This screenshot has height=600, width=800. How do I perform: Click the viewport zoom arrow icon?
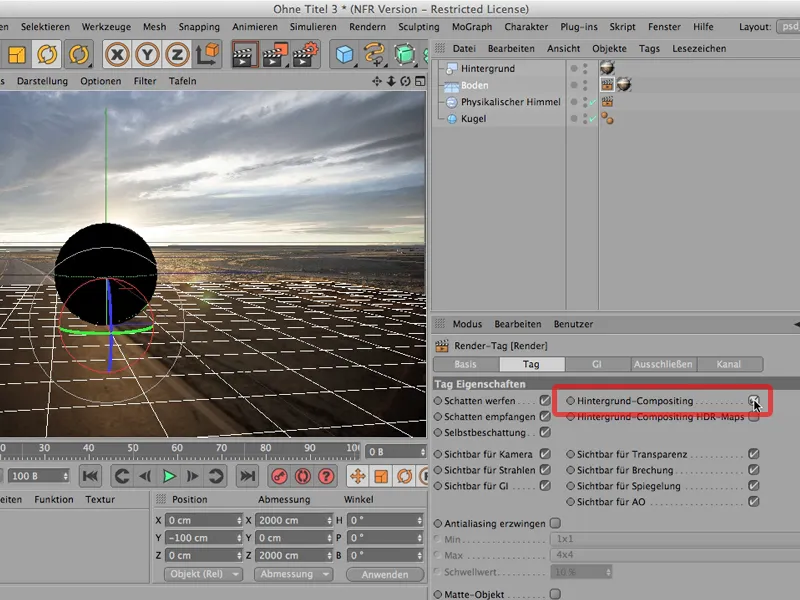pos(391,81)
